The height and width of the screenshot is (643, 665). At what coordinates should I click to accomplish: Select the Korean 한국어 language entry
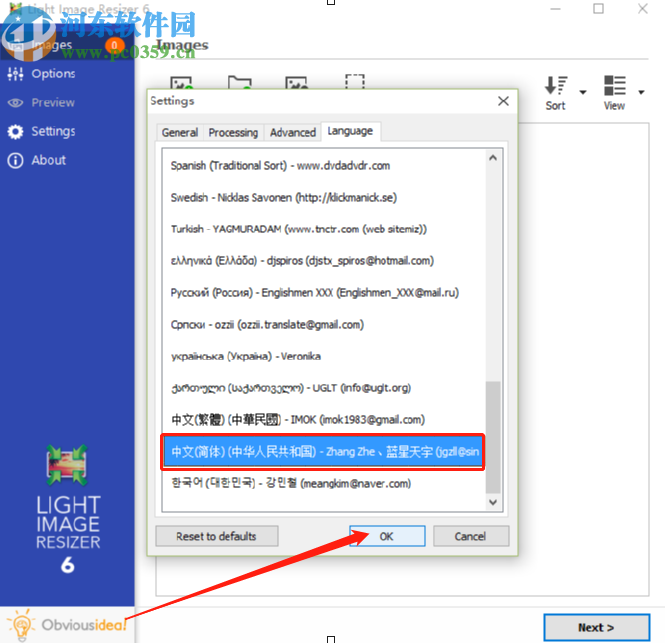pyautogui.click(x=324, y=484)
